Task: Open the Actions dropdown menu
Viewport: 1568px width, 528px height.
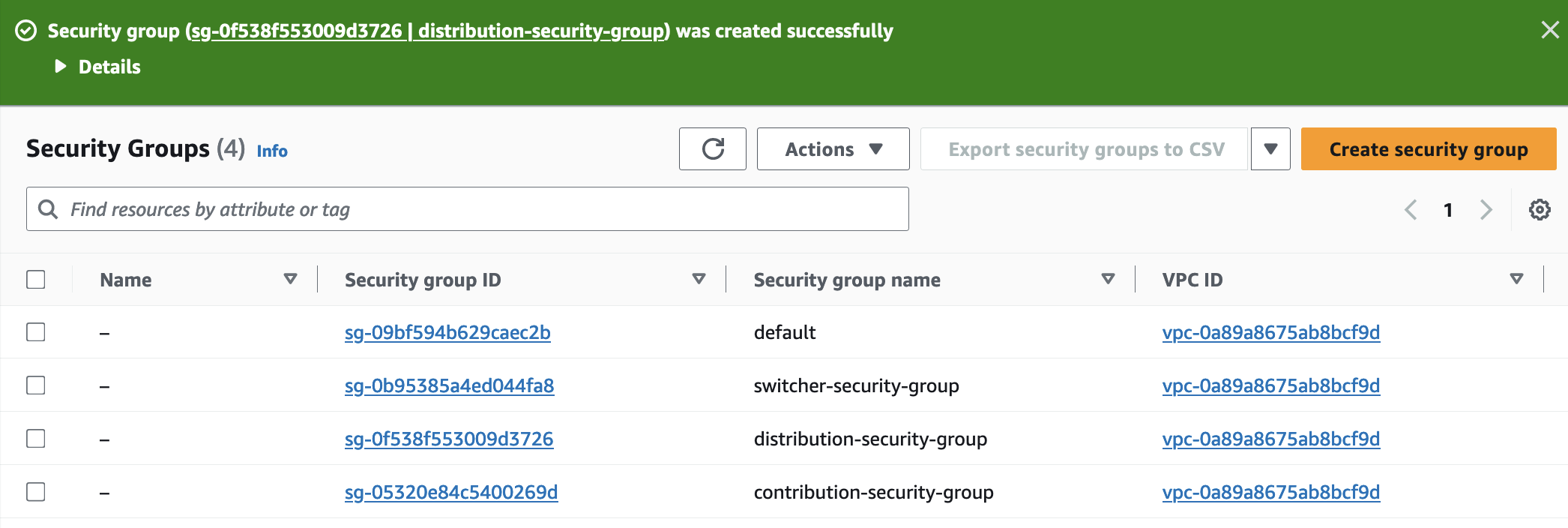Action: (x=833, y=149)
